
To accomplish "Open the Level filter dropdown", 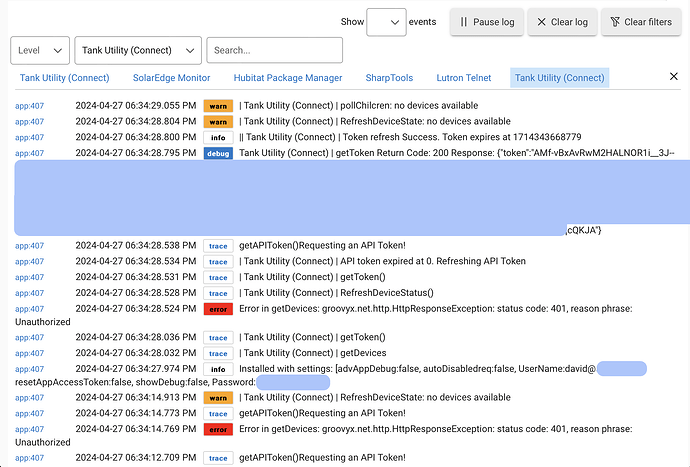I will pyautogui.click(x=40, y=50).
